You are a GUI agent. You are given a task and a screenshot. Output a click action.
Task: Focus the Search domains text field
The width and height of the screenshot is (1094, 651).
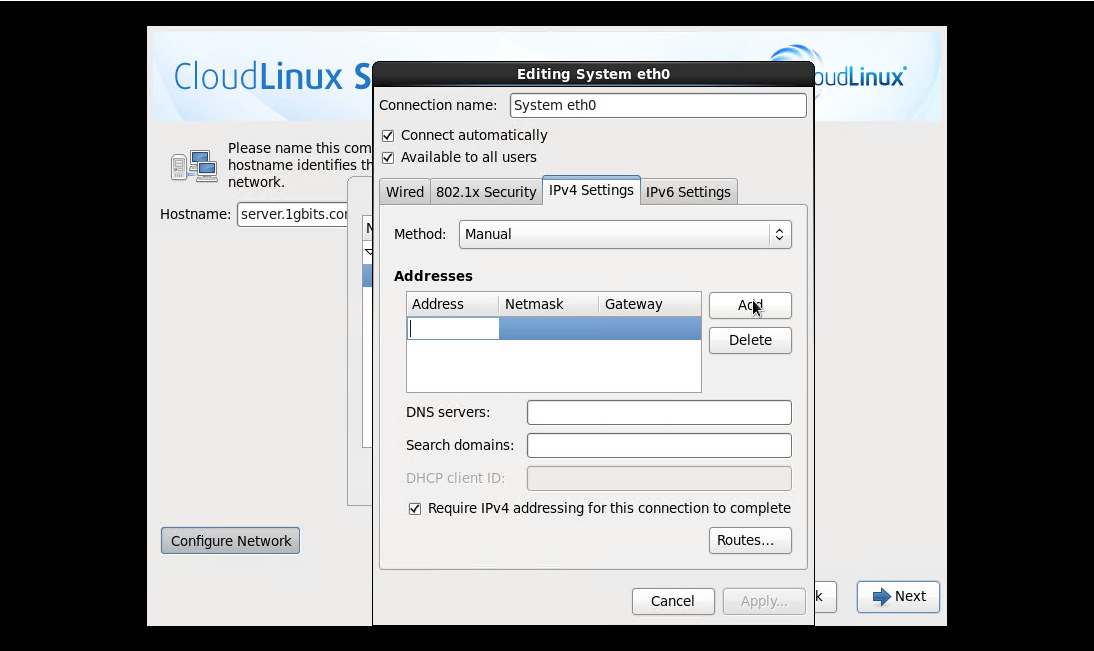tap(659, 445)
